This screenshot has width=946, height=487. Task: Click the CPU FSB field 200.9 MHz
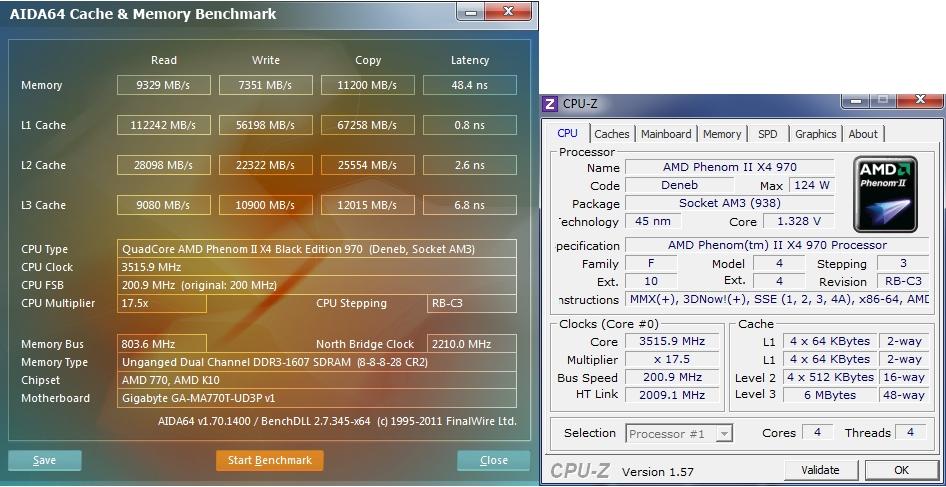[x=317, y=285]
